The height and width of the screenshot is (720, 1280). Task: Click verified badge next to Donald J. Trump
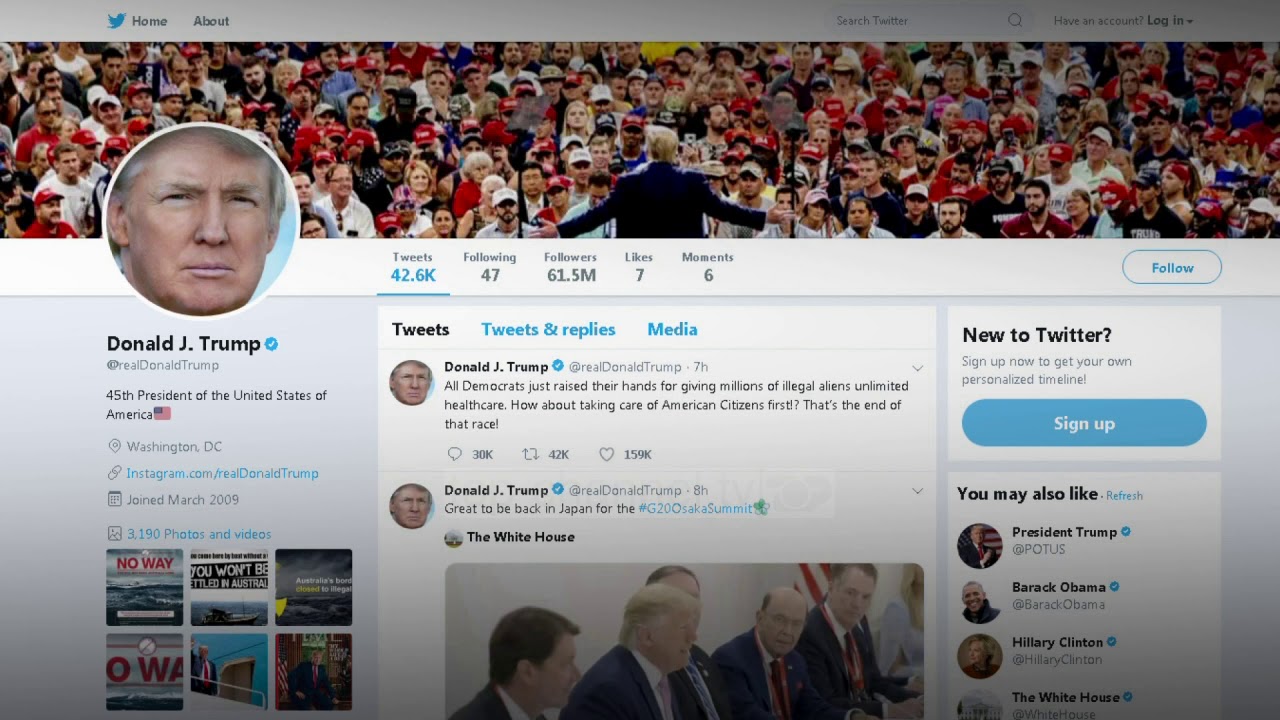click(x=271, y=344)
